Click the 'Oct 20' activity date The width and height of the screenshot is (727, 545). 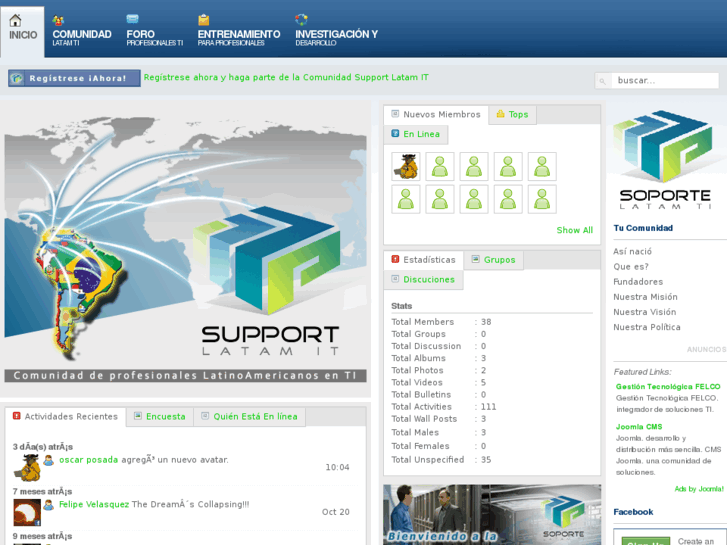(x=336, y=512)
